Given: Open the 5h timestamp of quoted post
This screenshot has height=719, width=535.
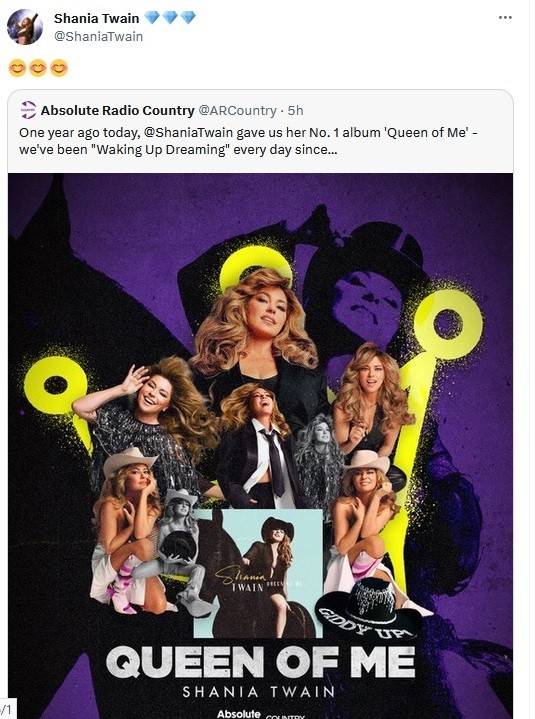Looking at the screenshot, I should tap(296, 111).
